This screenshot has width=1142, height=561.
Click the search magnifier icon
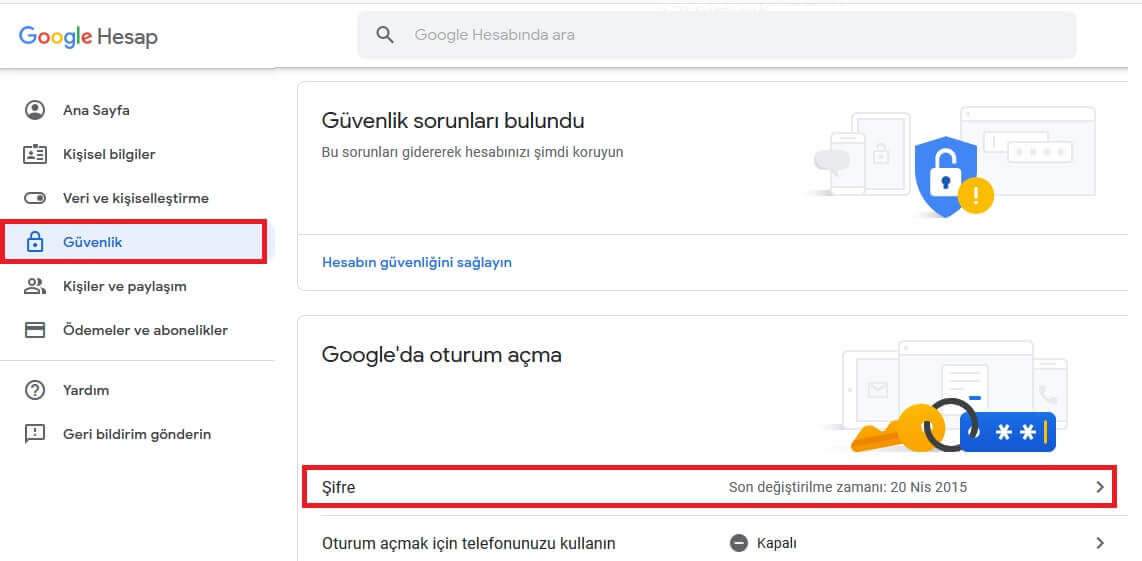[385, 34]
